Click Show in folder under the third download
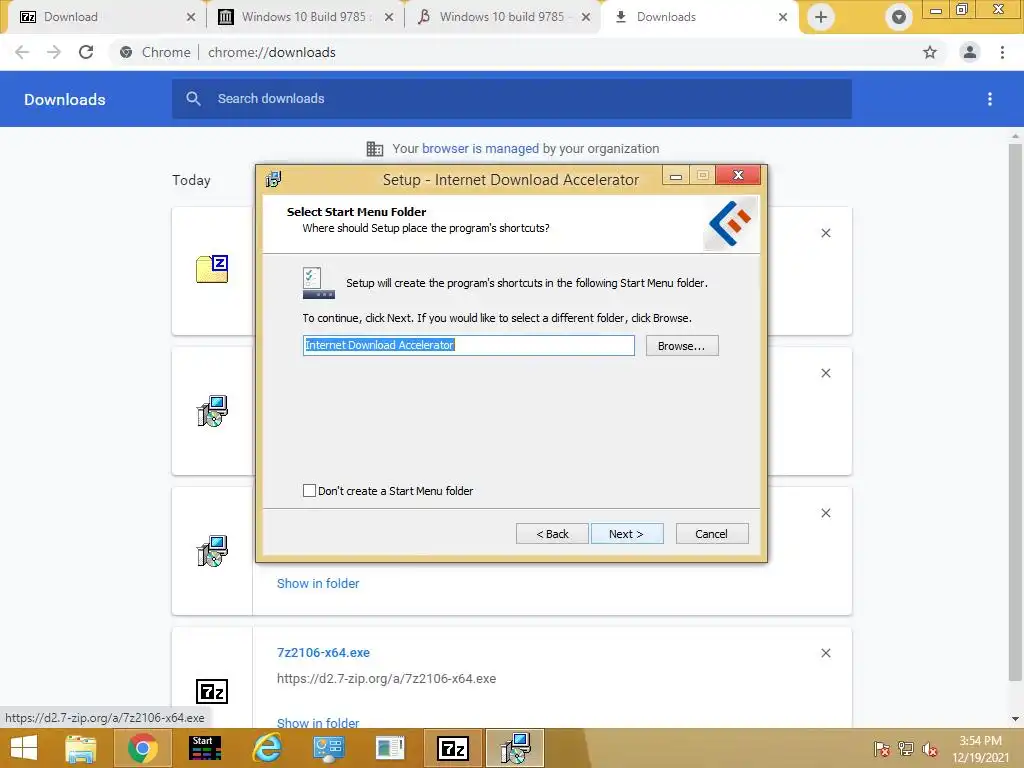 click(x=318, y=583)
